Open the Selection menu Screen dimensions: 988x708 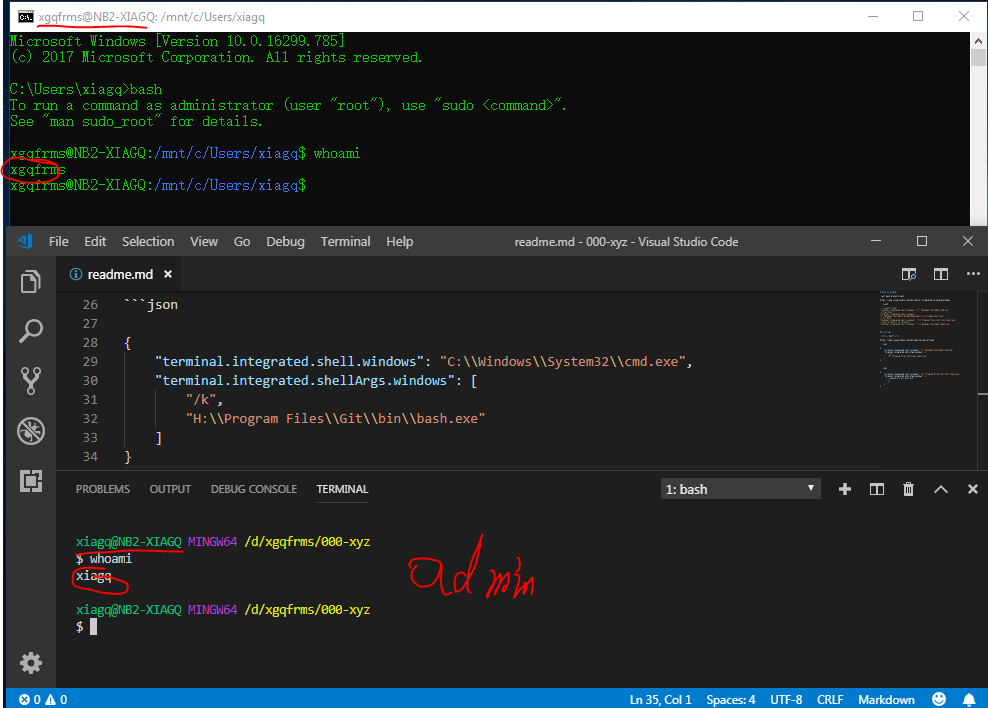pos(148,241)
